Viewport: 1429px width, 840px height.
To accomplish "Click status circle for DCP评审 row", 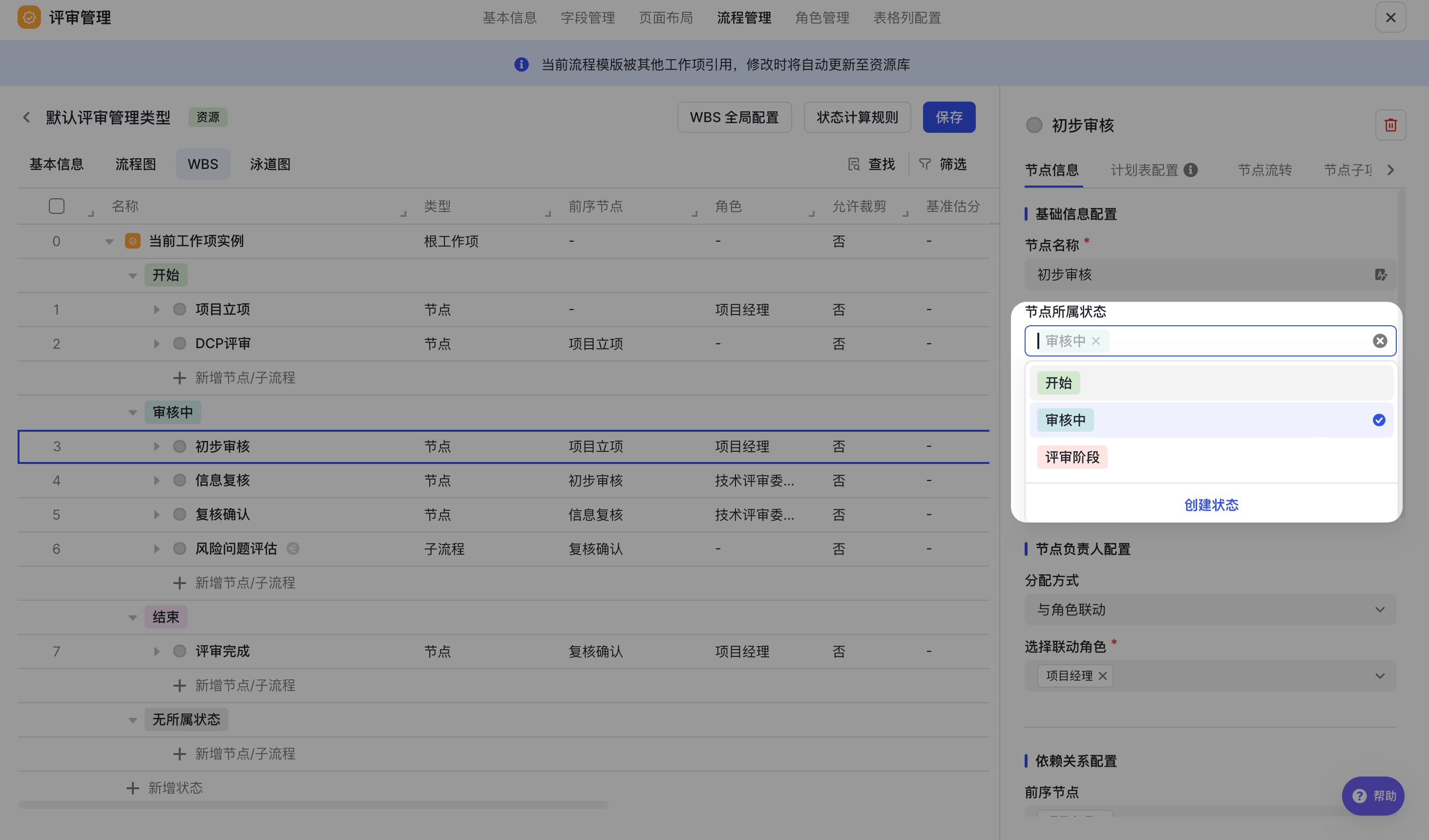I will pos(179,344).
